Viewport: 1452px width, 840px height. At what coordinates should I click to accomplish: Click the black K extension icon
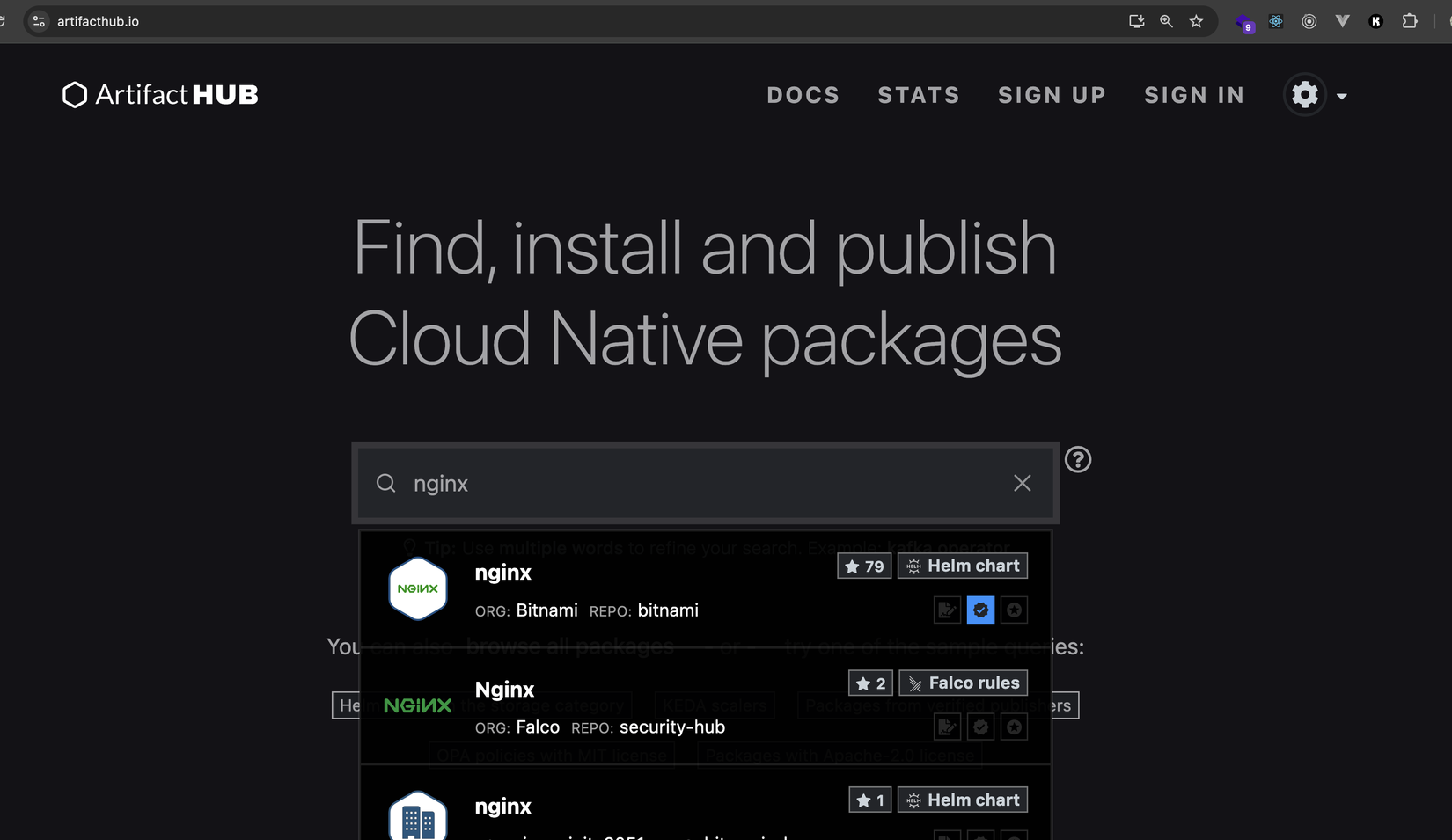click(1376, 21)
